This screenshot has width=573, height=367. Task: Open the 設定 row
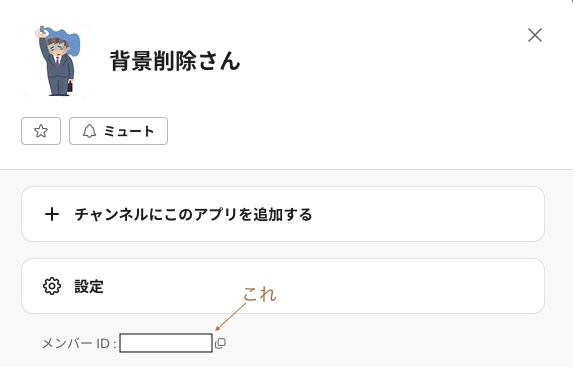click(283, 286)
